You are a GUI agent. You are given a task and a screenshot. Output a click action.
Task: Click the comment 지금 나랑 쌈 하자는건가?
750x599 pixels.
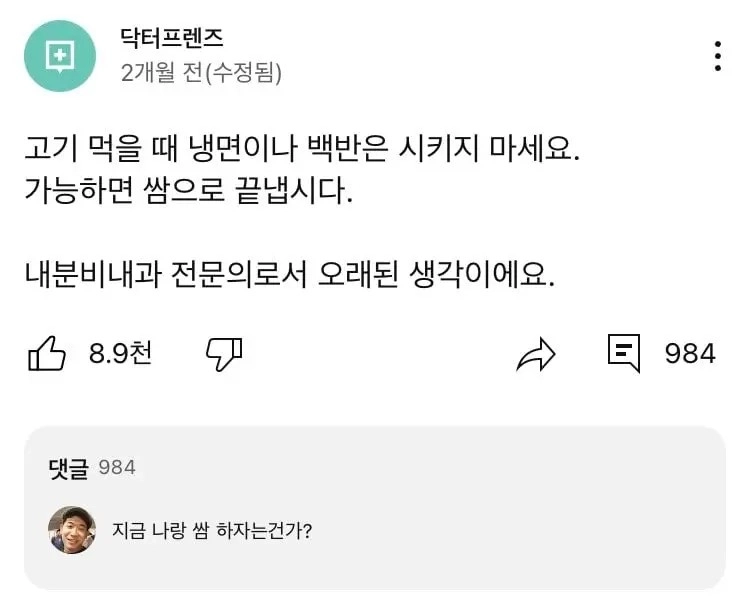pyautogui.click(x=212, y=530)
